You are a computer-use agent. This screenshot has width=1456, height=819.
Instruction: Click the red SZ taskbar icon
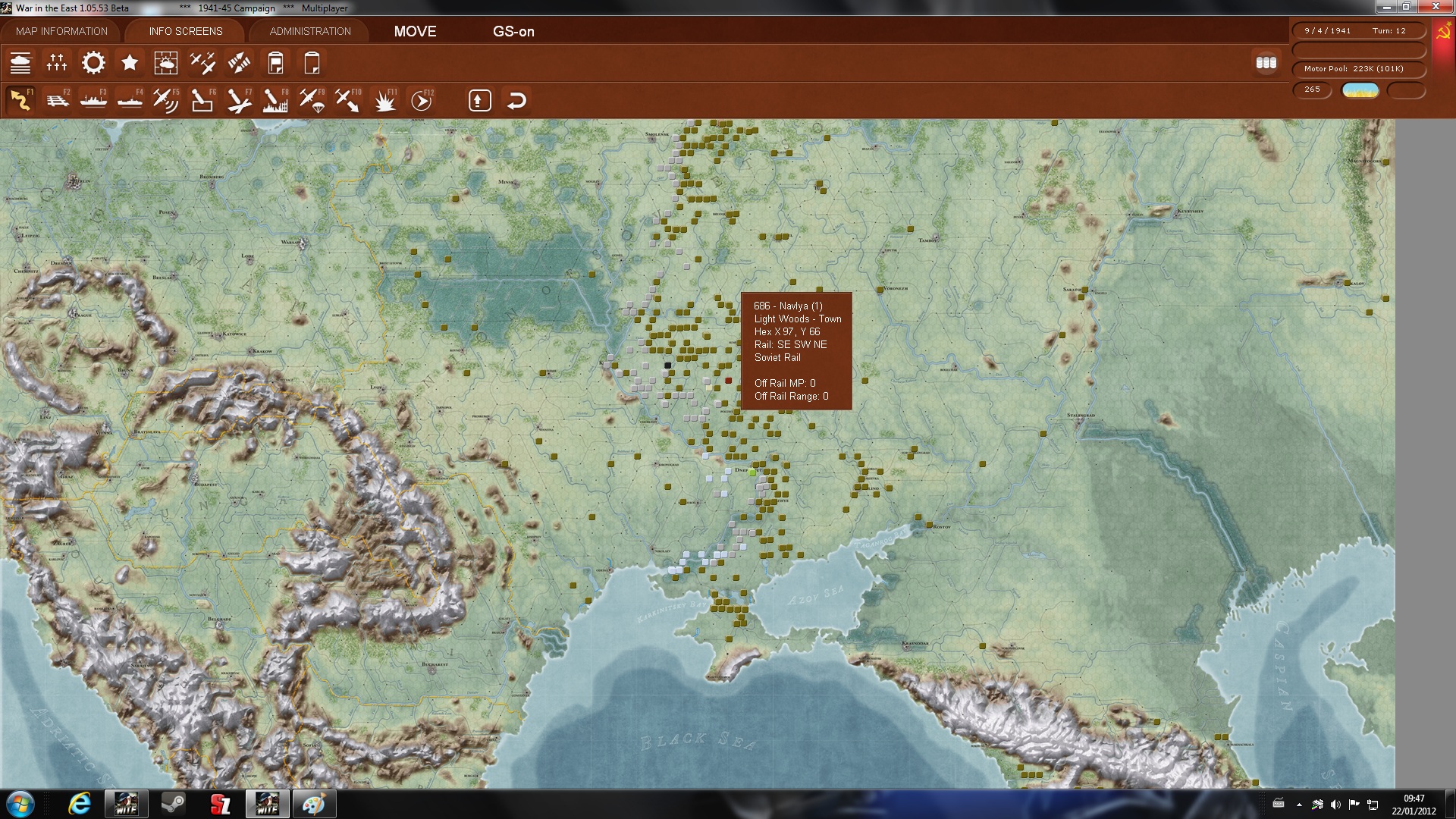point(220,804)
